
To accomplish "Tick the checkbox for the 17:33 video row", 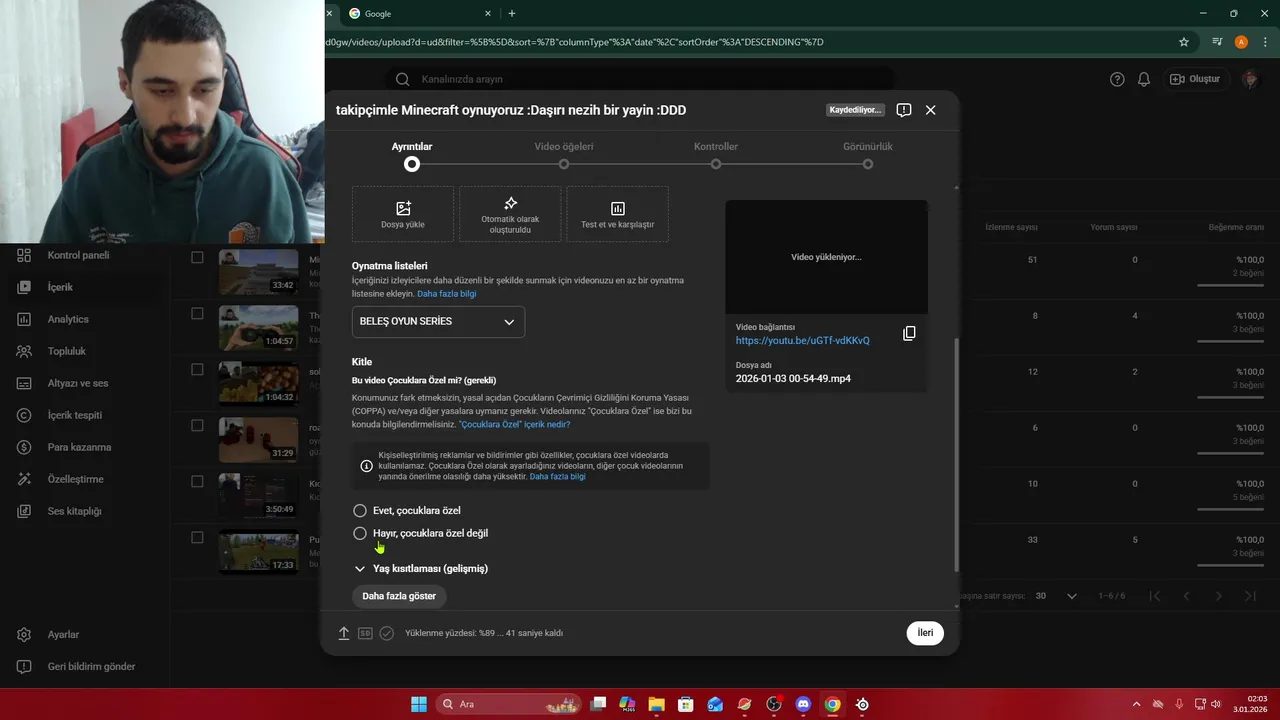I will [197, 537].
